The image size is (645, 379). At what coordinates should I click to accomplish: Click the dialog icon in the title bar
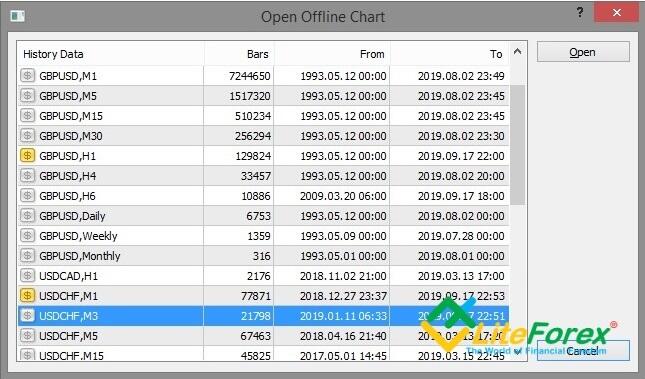18,16
